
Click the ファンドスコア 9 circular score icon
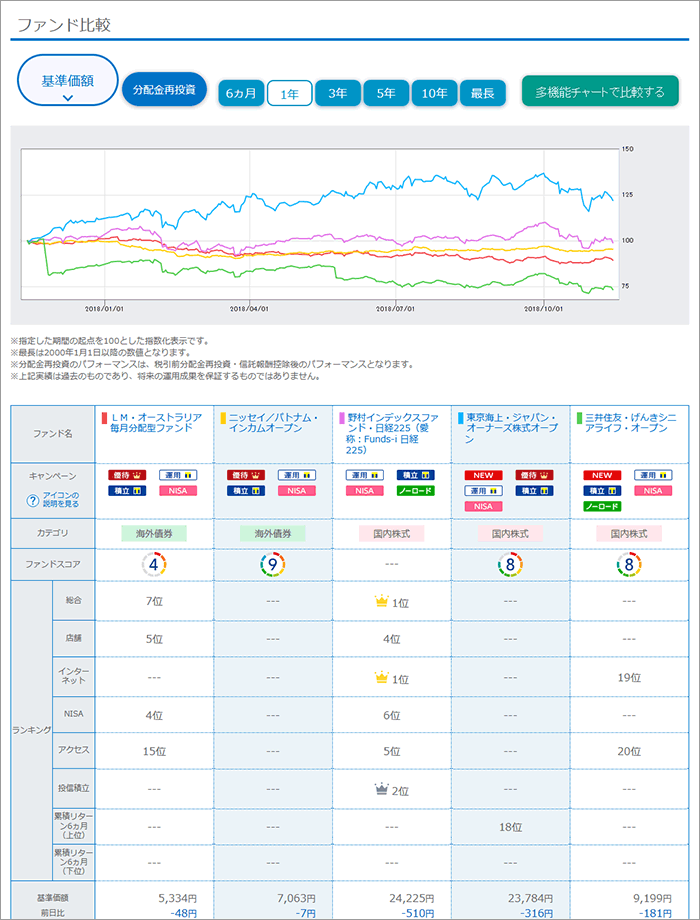[271, 565]
